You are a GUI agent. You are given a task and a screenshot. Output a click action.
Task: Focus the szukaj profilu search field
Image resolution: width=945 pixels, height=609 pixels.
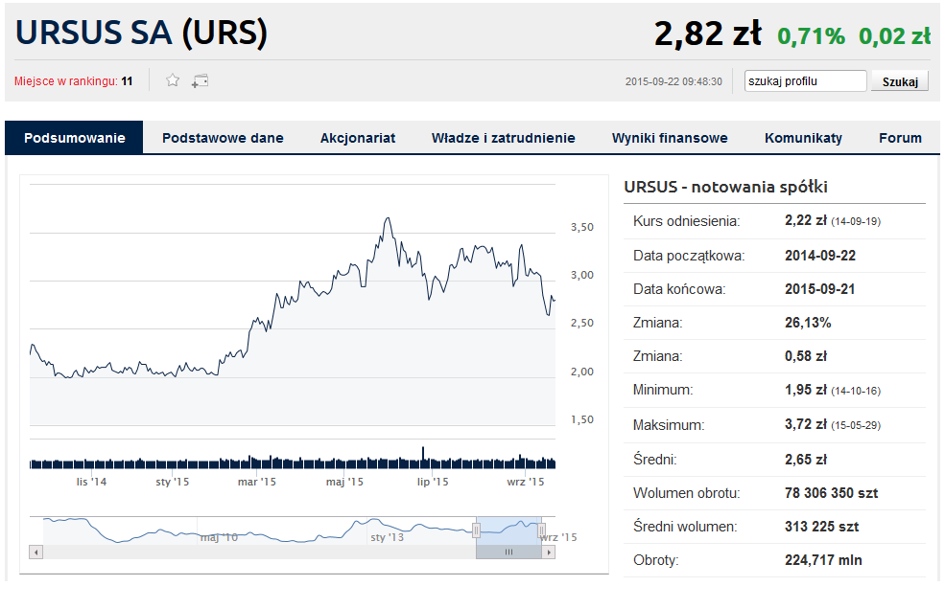tap(805, 81)
